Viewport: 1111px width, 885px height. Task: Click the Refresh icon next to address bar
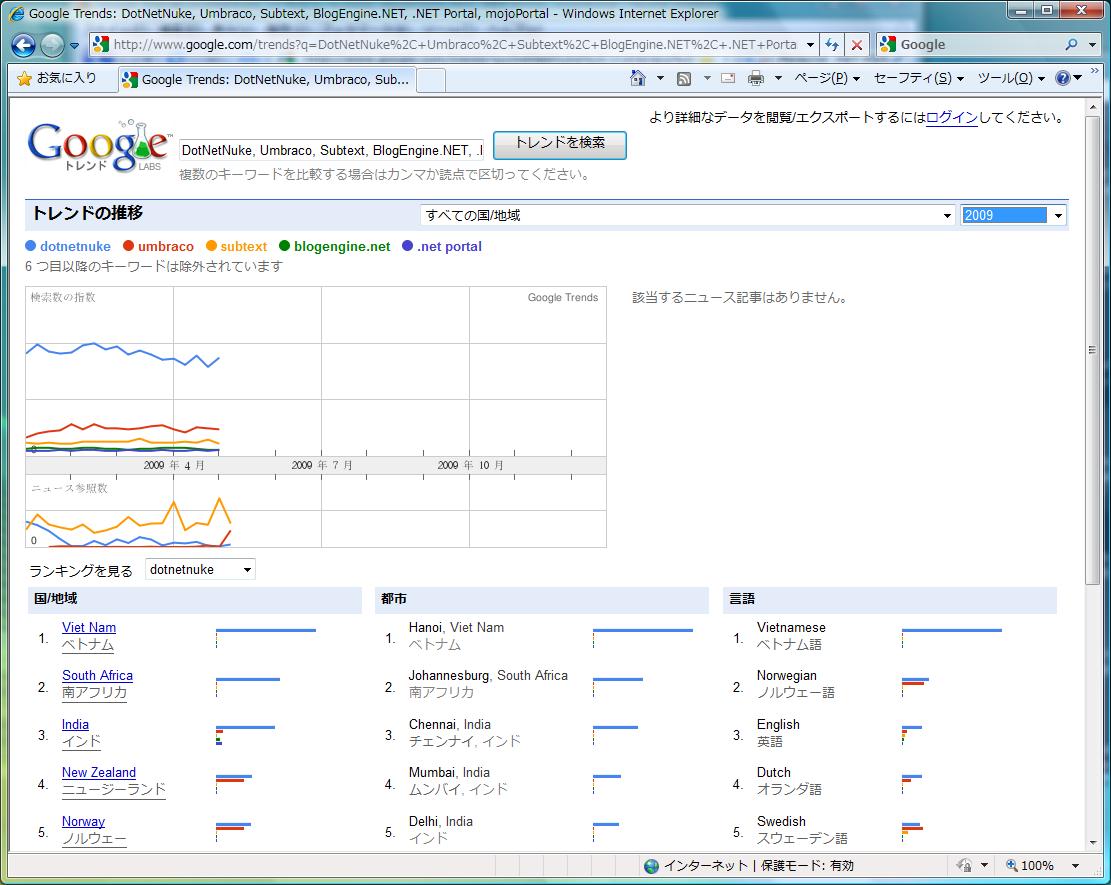click(x=832, y=45)
